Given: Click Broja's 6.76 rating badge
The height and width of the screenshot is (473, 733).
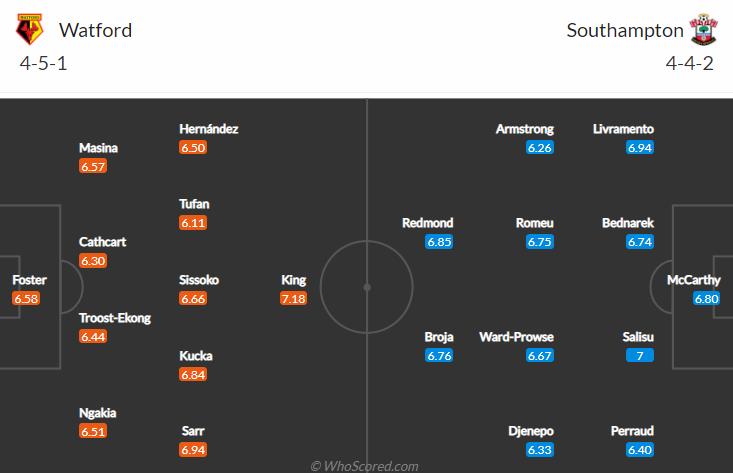Looking at the screenshot, I should pyautogui.click(x=440, y=355).
